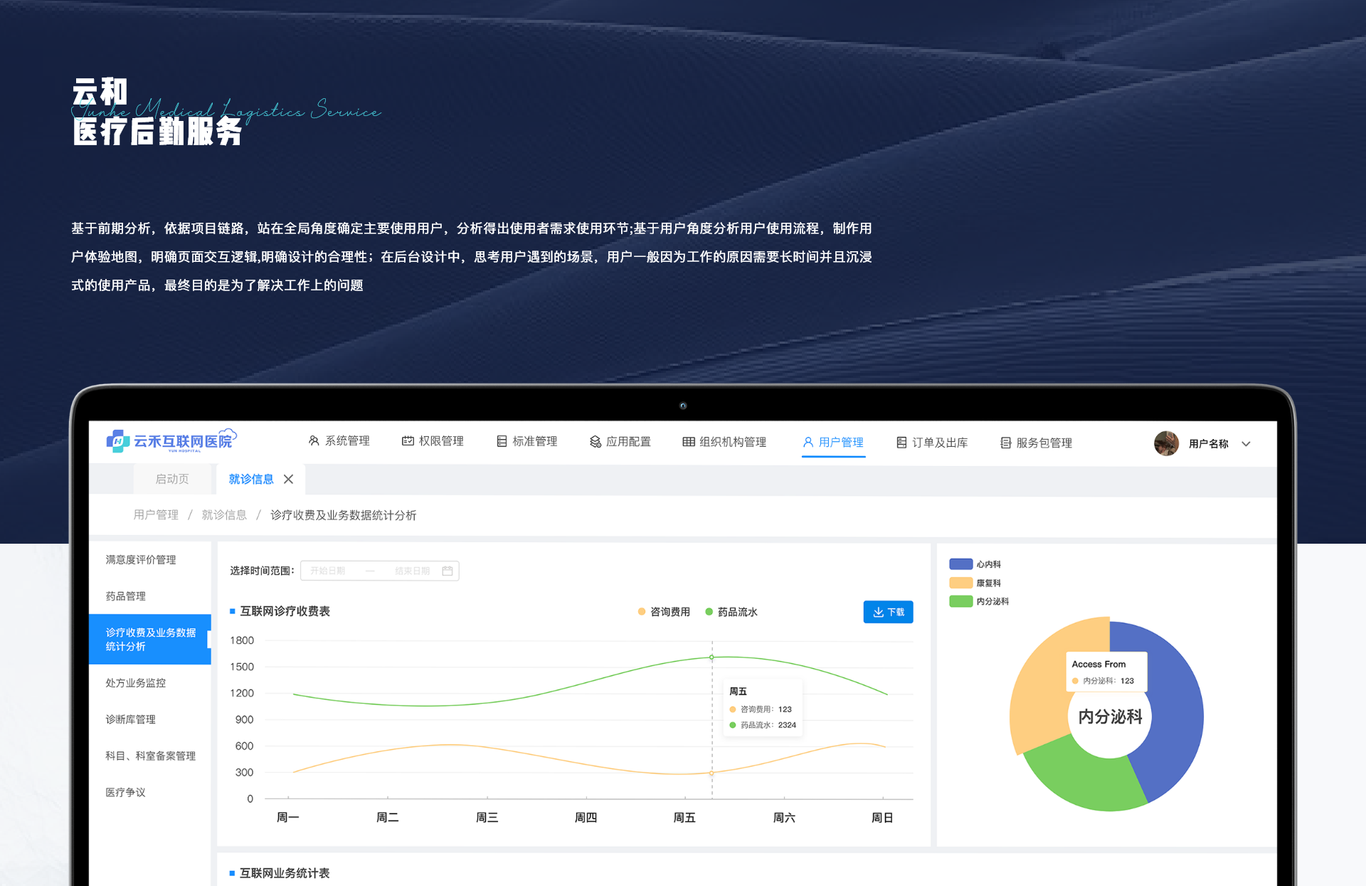The width and height of the screenshot is (1366, 886).
Task: Toggle the 康复科 yellow legend swatch
Action: coord(961,583)
